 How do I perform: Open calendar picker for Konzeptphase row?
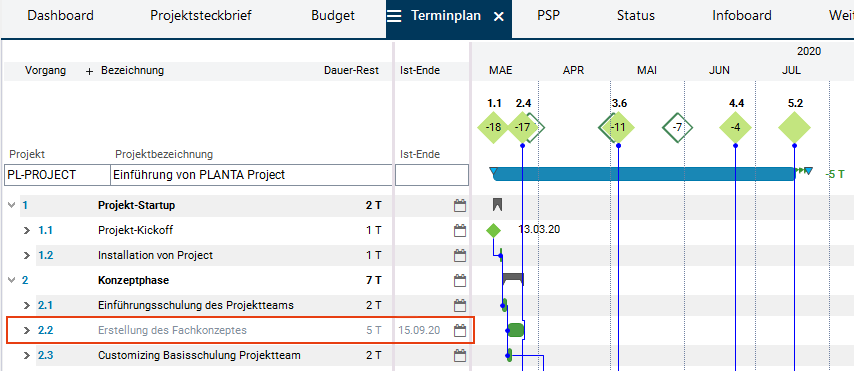(460, 281)
